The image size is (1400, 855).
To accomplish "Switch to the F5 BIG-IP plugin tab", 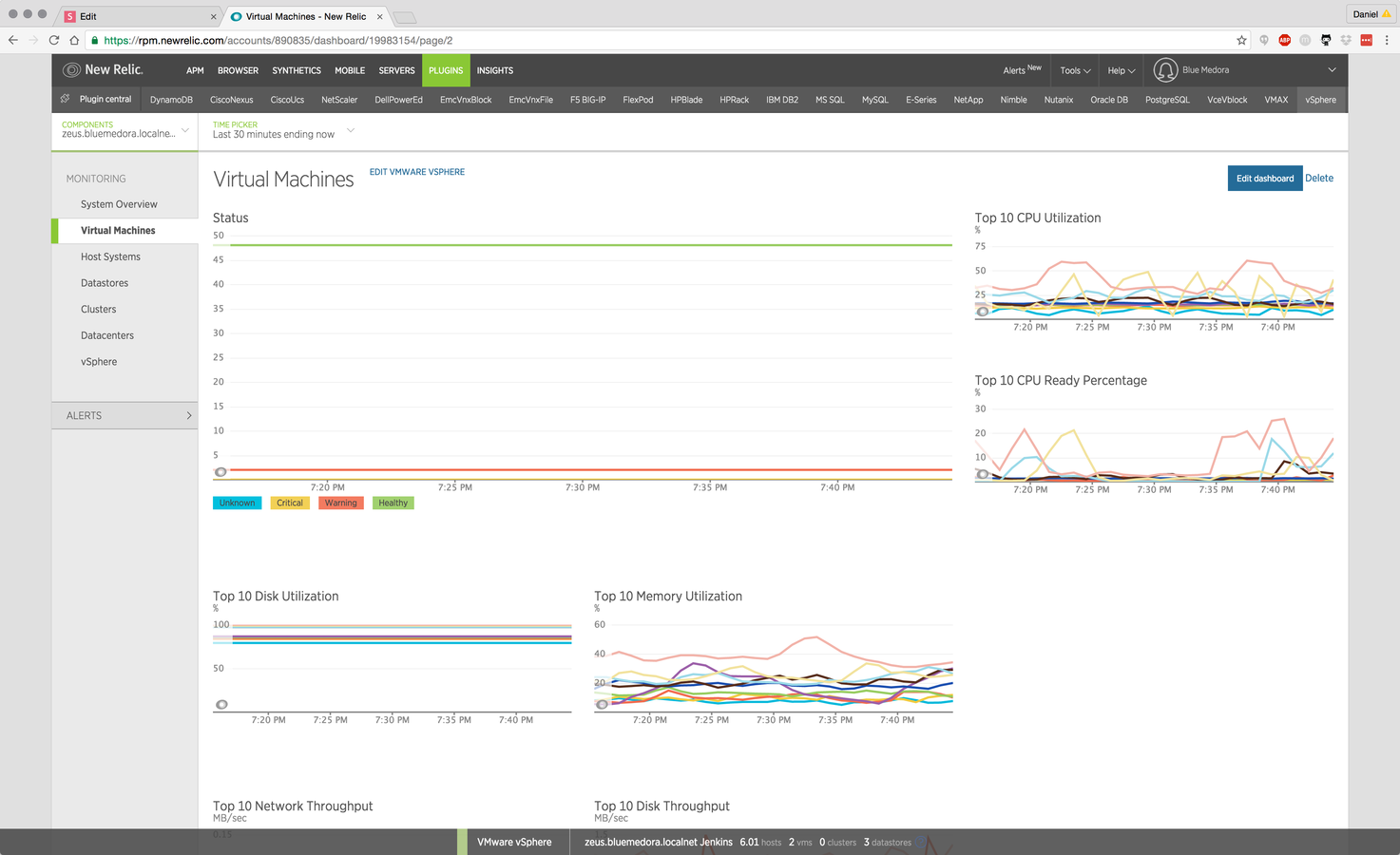I will 587,100.
